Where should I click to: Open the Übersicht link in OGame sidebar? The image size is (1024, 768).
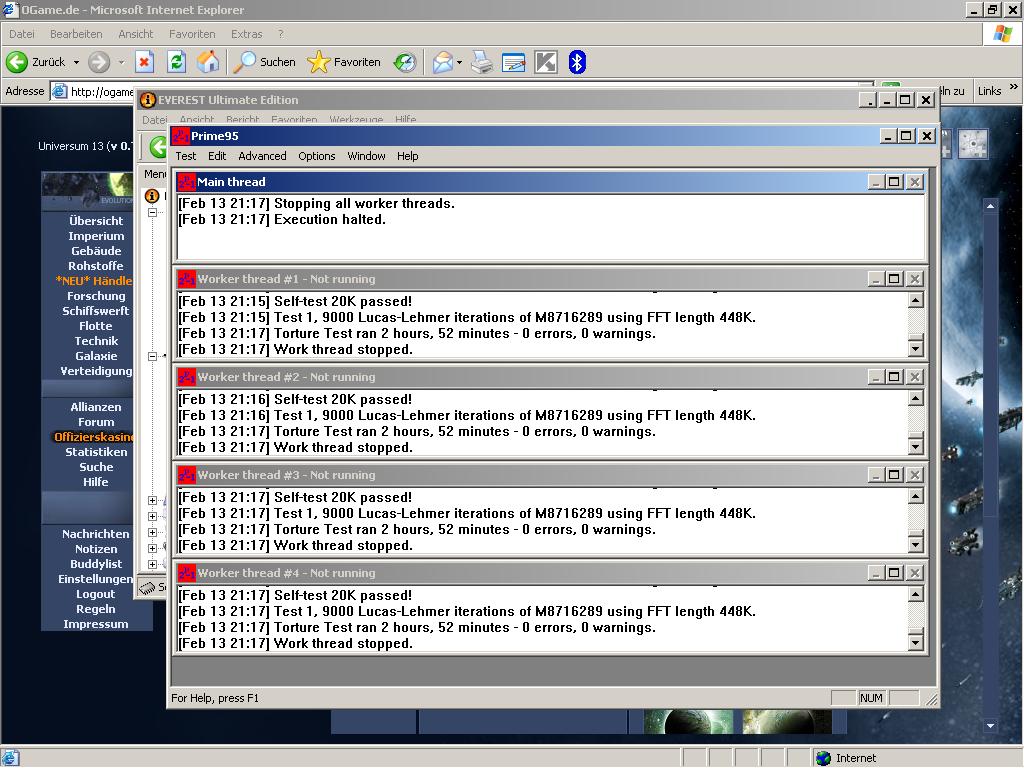96,221
